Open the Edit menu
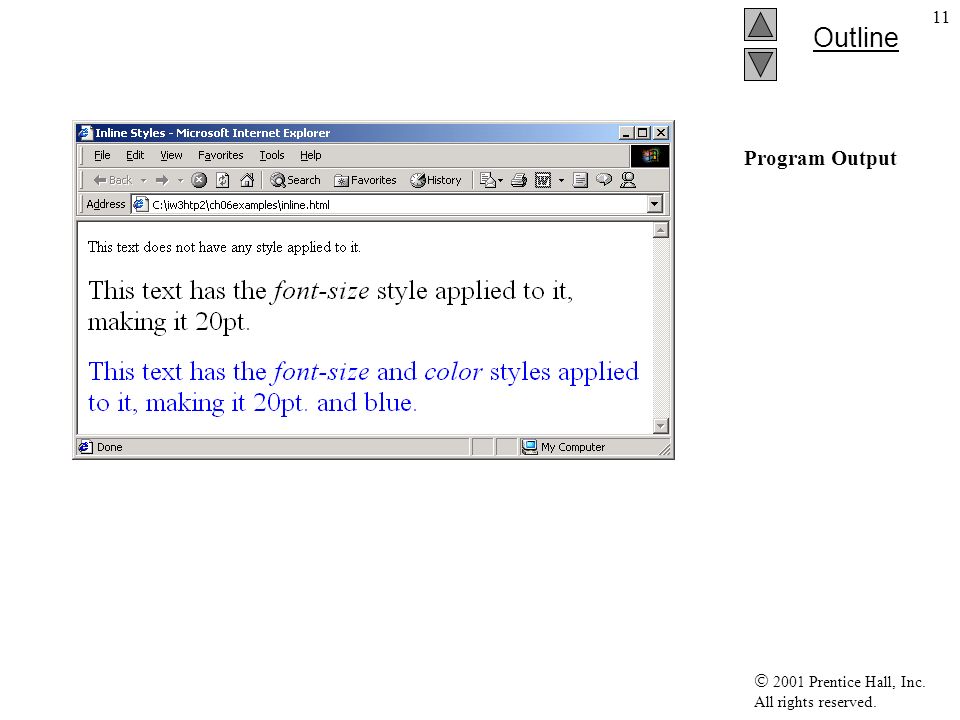 click(x=135, y=156)
